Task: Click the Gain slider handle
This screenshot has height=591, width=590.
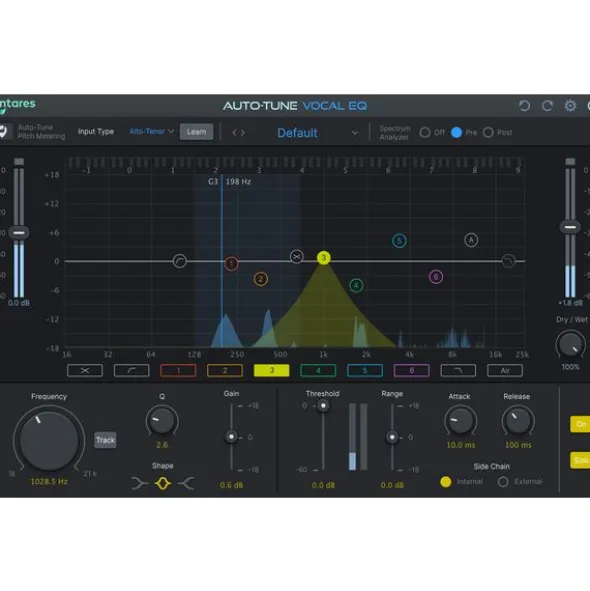Action: 231,437
